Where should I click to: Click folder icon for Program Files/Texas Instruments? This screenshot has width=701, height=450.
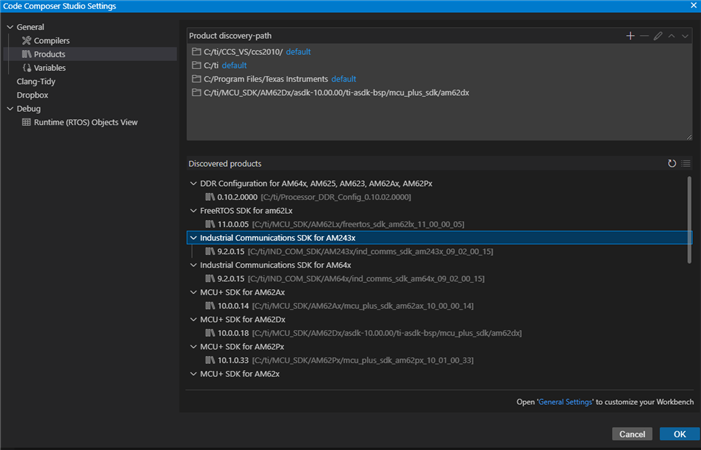tap(196, 79)
